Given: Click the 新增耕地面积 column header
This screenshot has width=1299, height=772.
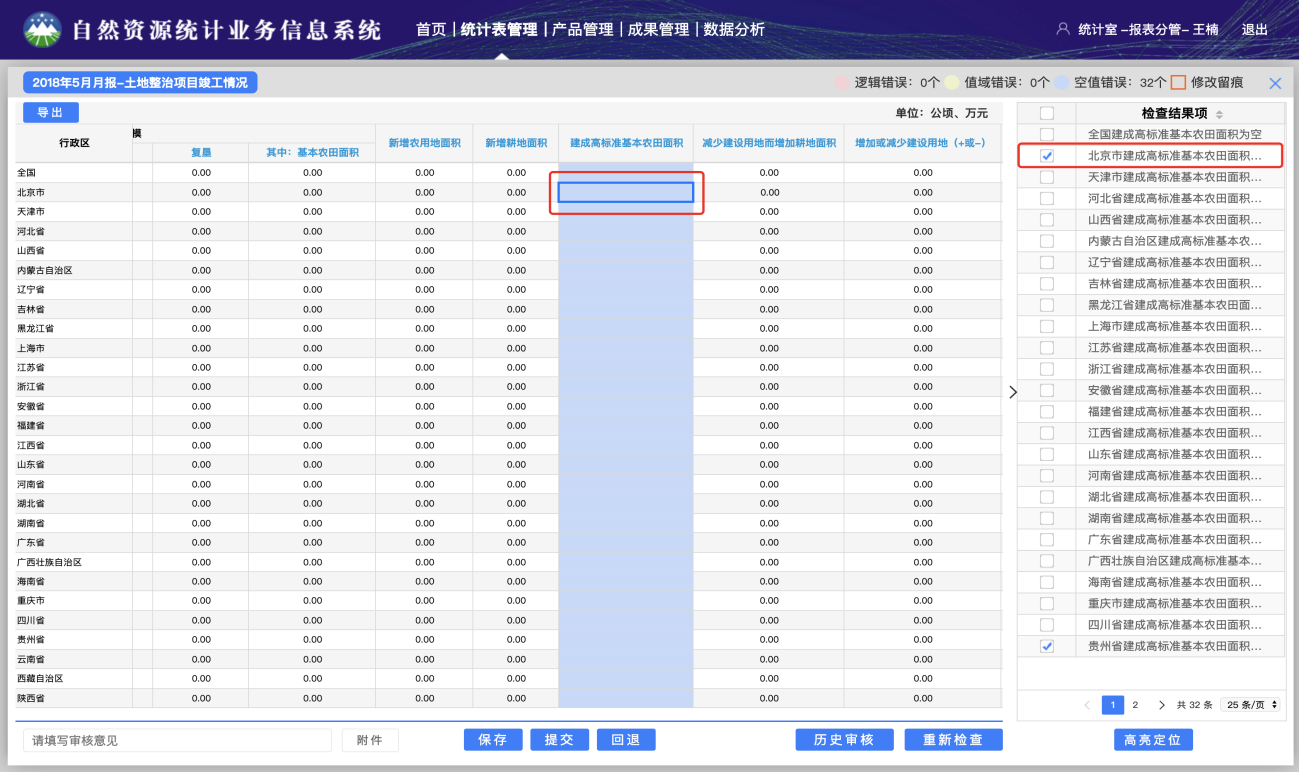Looking at the screenshot, I should tap(516, 143).
